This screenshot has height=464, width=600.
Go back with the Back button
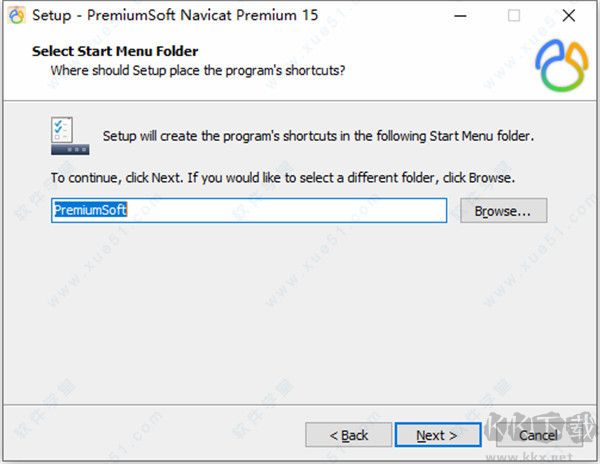pyautogui.click(x=348, y=435)
